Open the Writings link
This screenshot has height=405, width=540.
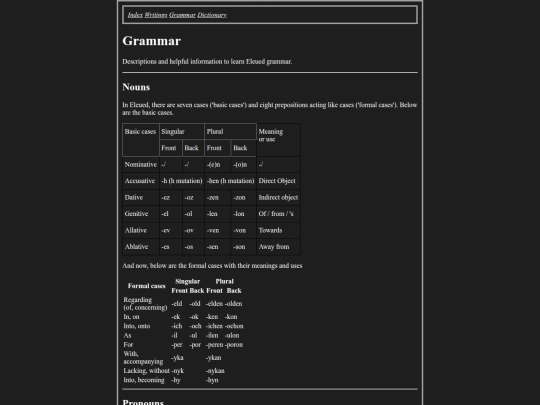point(156,15)
